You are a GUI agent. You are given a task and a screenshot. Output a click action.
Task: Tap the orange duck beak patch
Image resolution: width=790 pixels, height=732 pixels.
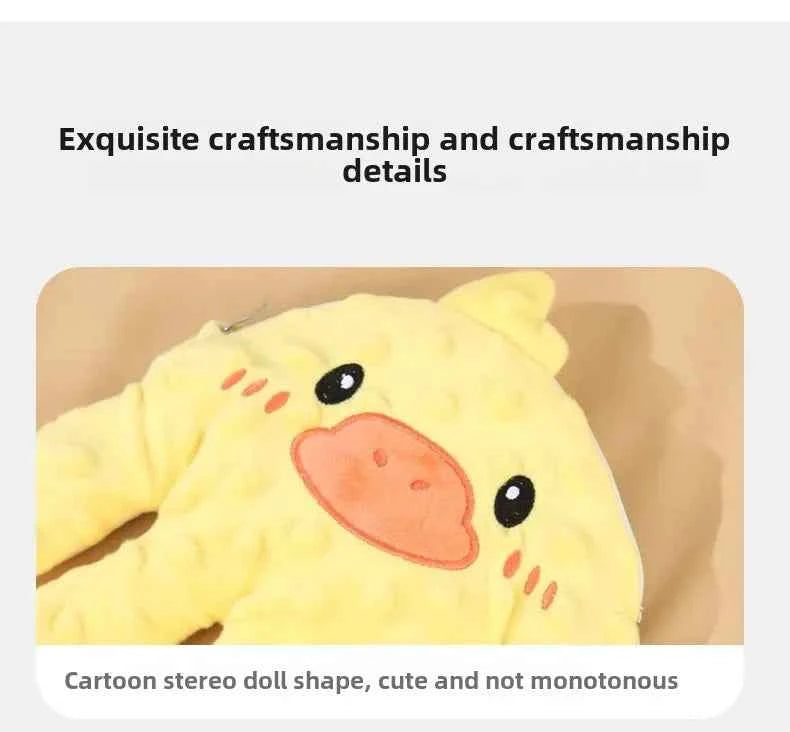[x=383, y=487]
